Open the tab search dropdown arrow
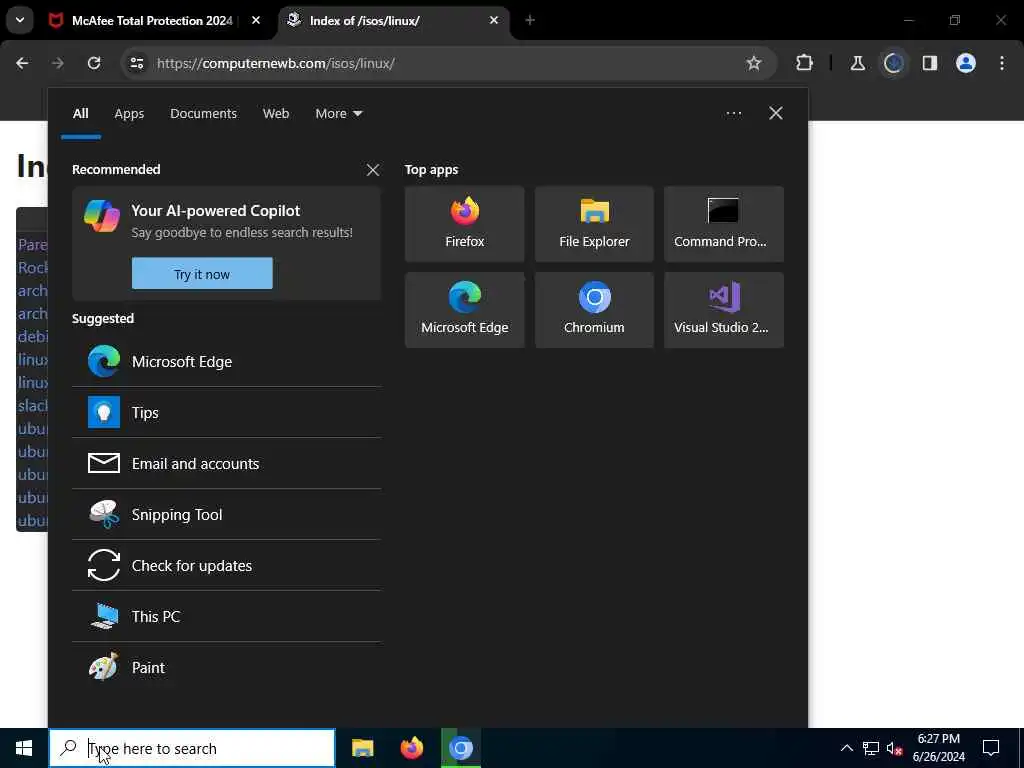1024x768 pixels. tap(20, 20)
